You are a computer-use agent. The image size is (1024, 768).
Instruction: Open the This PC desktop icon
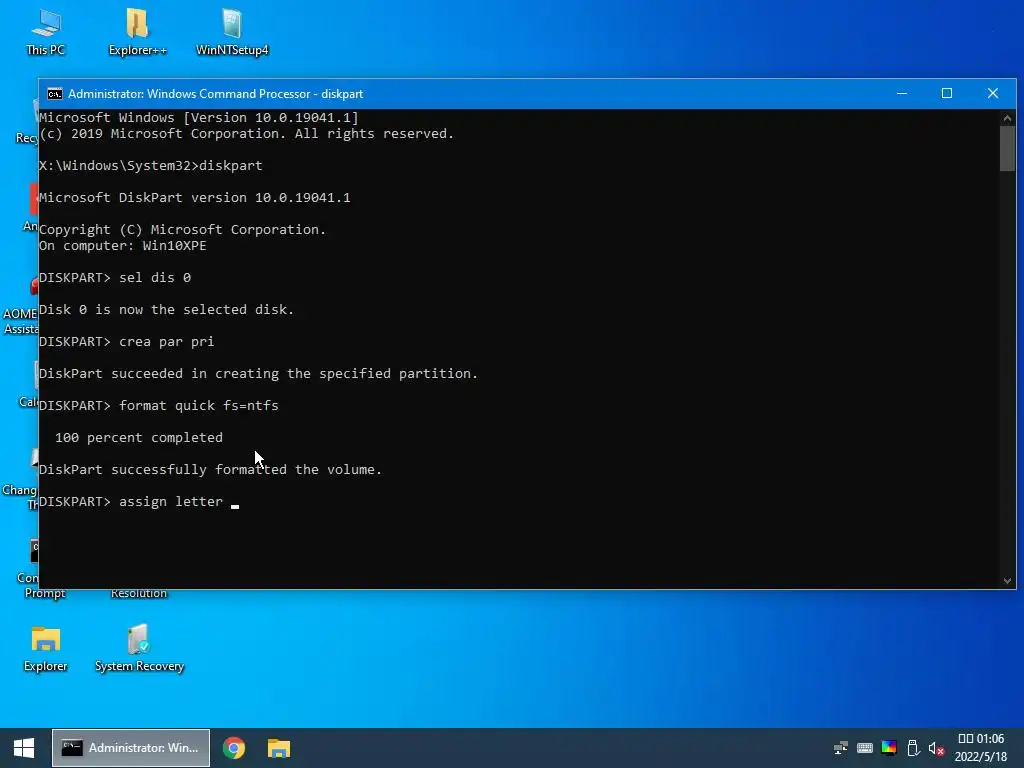pyautogui.click(x=46, y=32)
